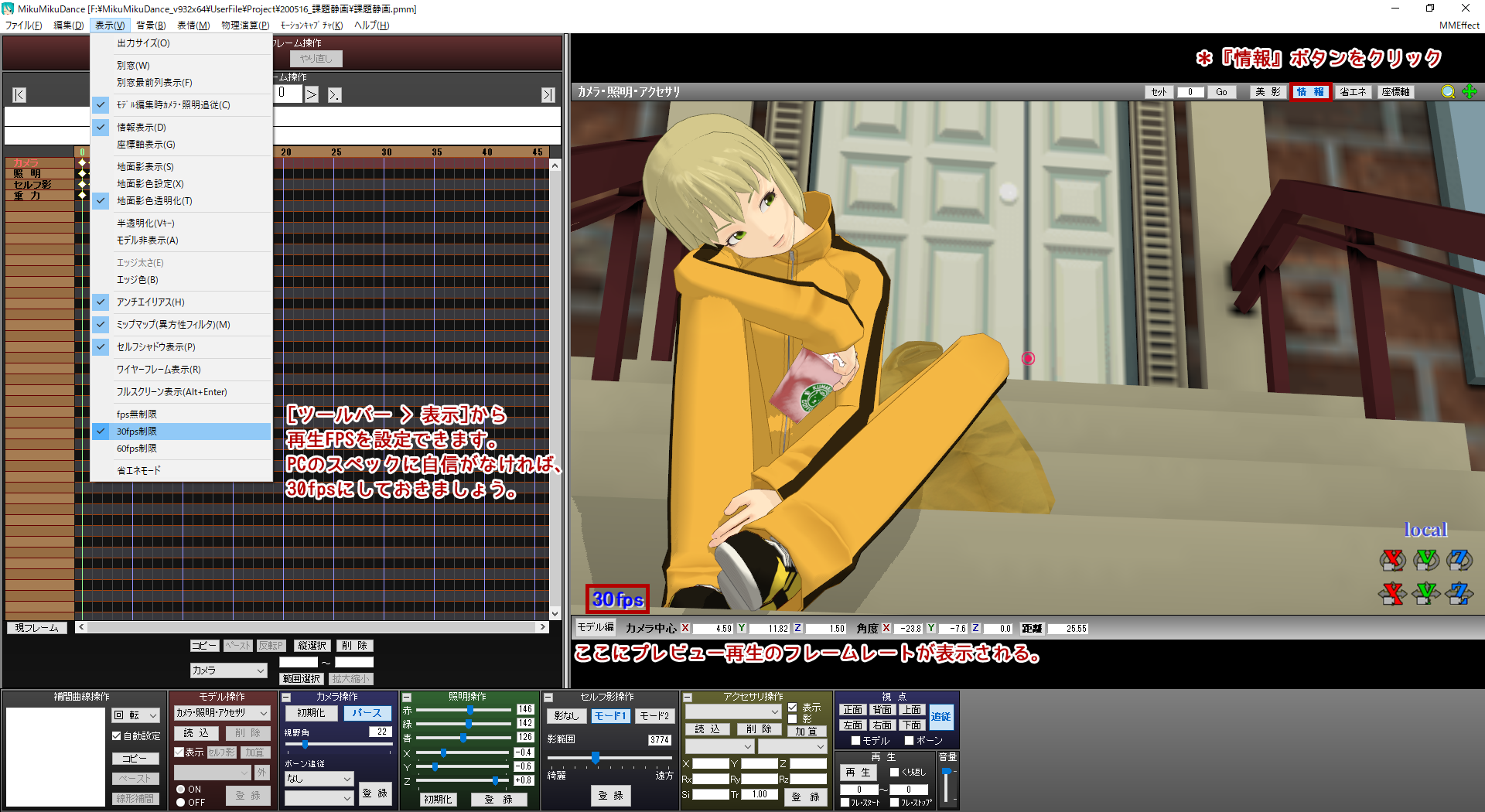Choose ワイヤーフレーム表示 menu entry
The height and width of the screenshot is (812, 1485).
(159, 370)
